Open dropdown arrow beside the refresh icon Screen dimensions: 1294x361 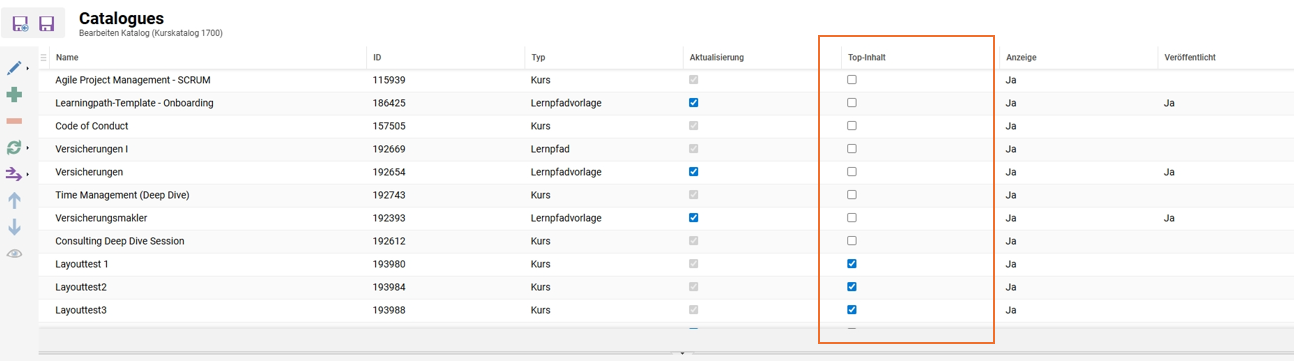pyautogui.click(x=27, y=148)
